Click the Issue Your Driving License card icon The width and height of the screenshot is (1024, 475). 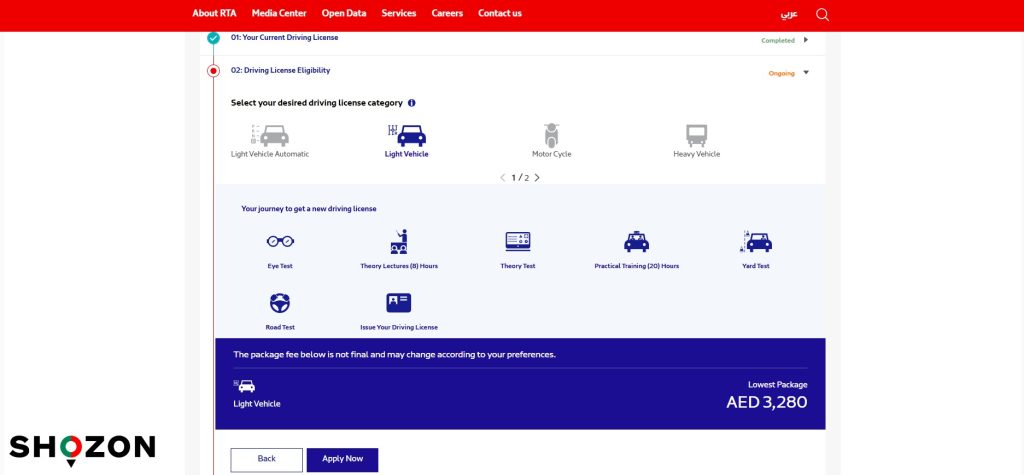tap(398, 303)
